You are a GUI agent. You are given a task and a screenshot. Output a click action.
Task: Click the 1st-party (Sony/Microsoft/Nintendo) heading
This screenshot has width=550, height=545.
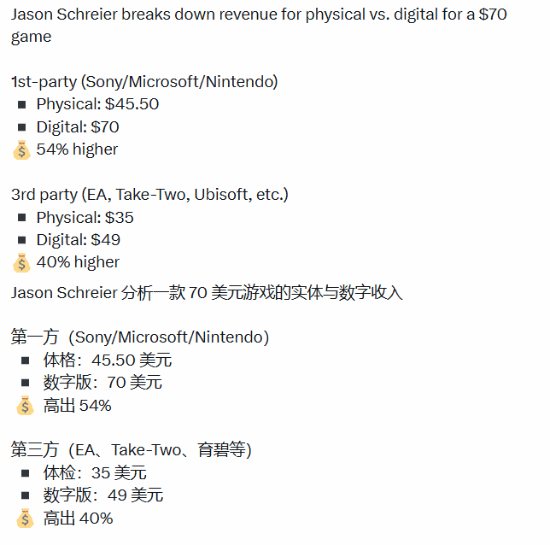click(145, 82)
